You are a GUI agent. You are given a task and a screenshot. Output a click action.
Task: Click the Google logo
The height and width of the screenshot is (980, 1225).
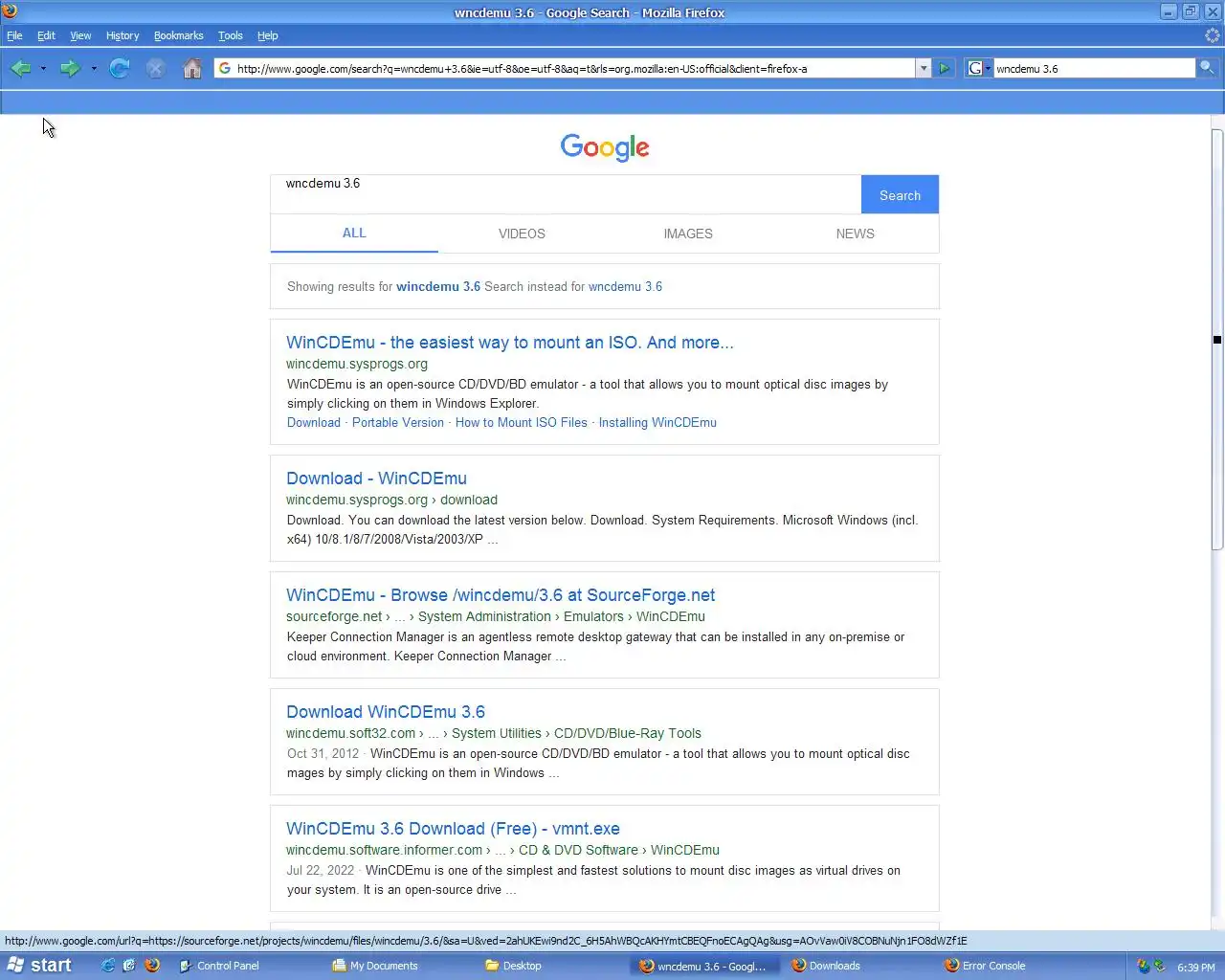(x=605, y=147)
